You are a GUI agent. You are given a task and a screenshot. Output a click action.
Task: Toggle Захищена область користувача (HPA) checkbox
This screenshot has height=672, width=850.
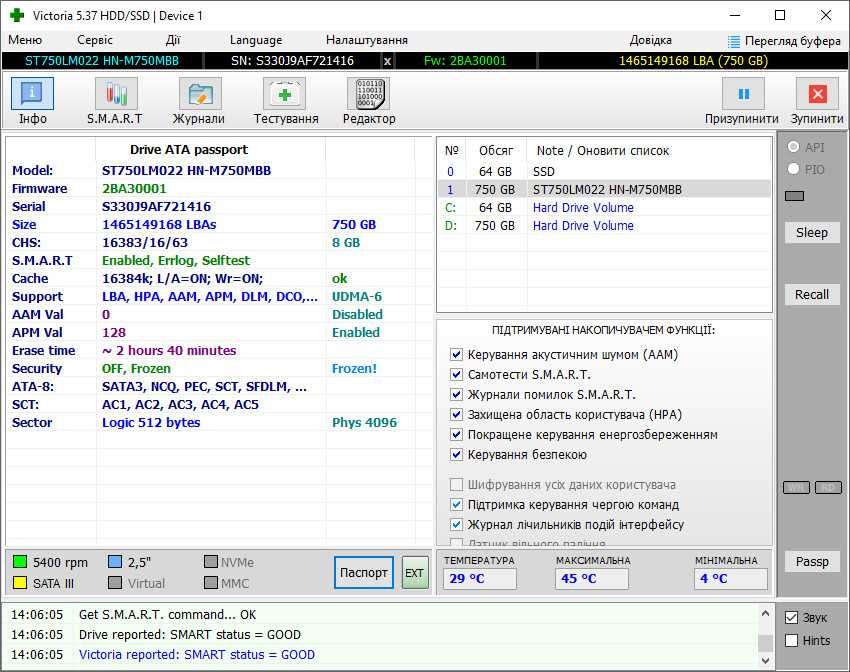click(x=456, y=415)
